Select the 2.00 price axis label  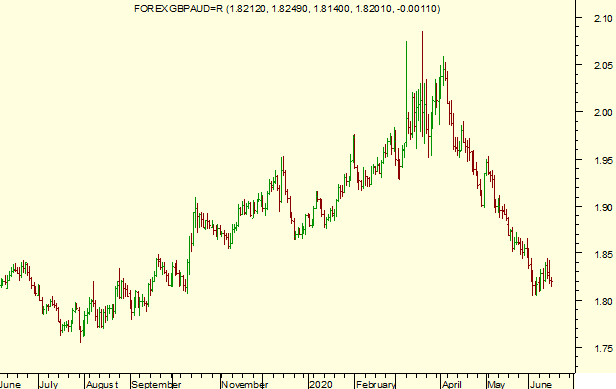[x=603, y=113]
